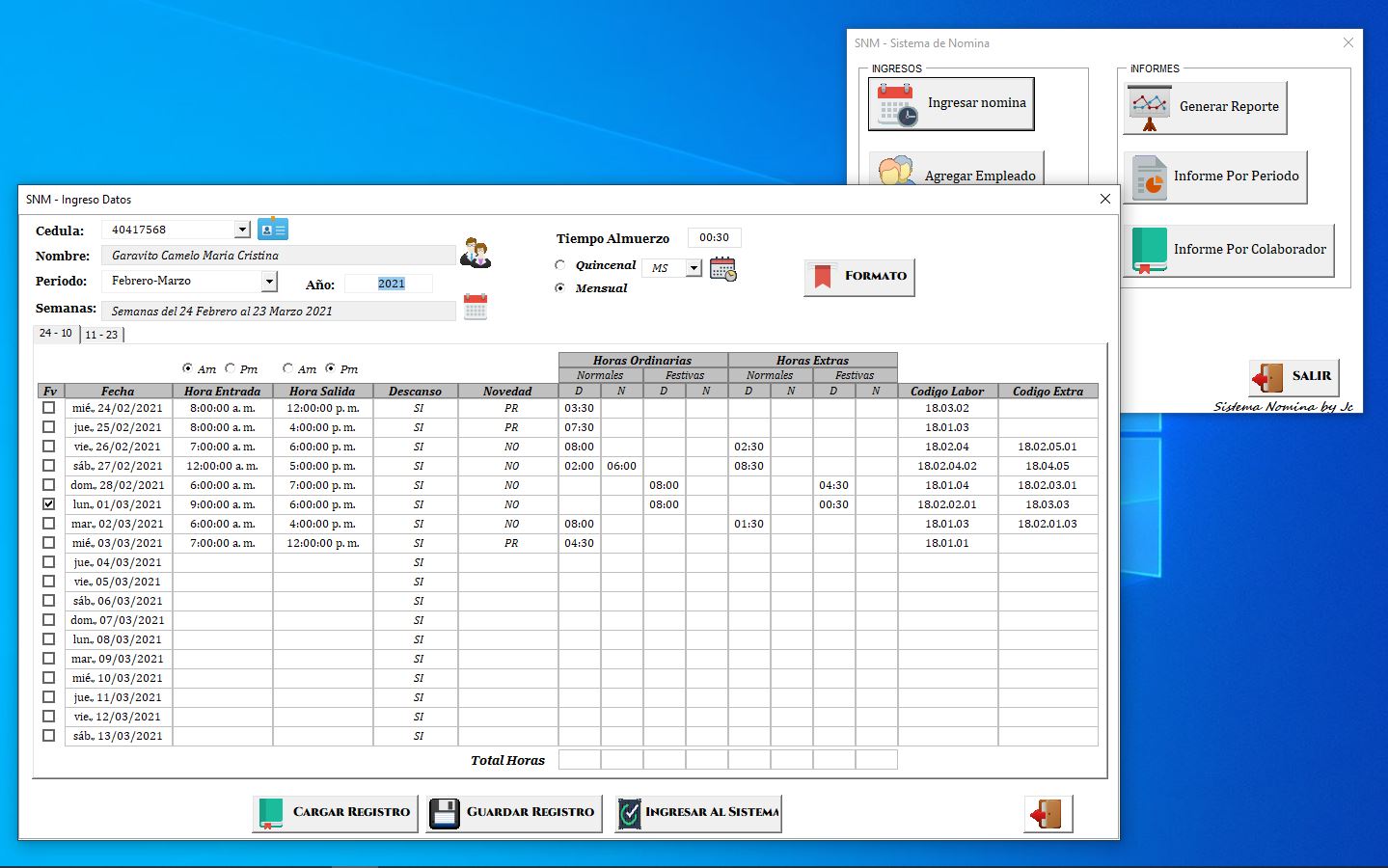Click Ingresar al Sistema checklist button
This screenshot has width=1388, height=868.
click(698, 813)
